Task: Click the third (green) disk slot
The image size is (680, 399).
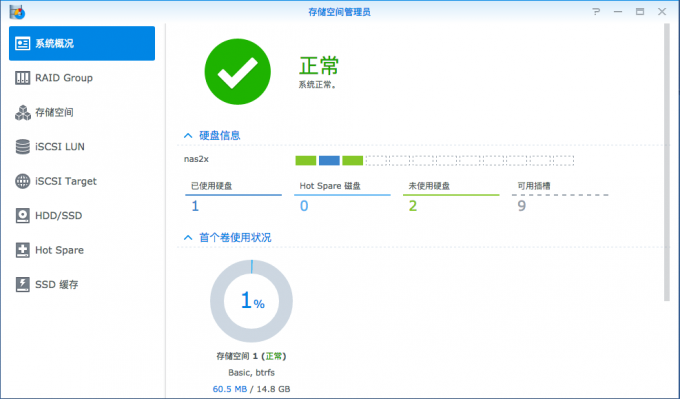Action: [x=353, y=160]
